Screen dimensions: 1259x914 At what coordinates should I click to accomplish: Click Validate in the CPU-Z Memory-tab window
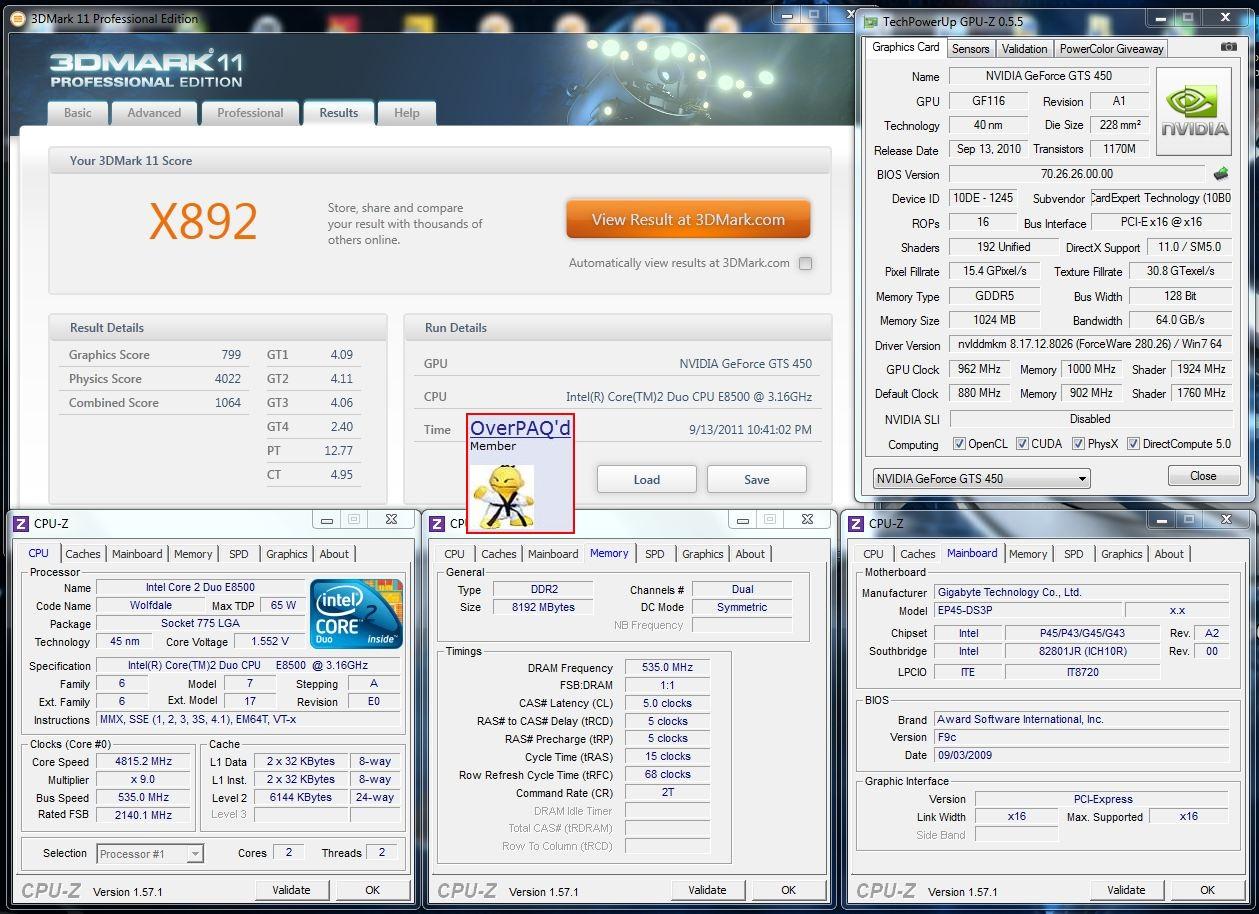(707, 890)
